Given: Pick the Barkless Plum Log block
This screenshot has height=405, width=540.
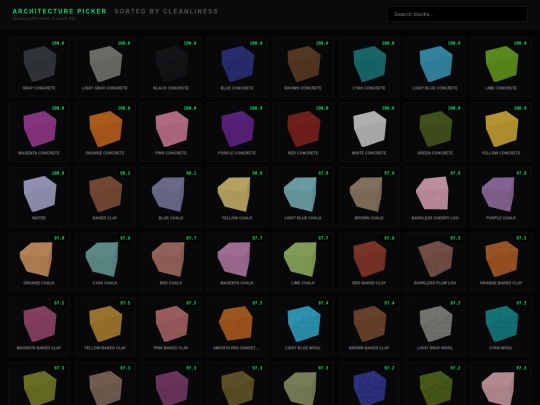Looking at the screenshot, I should [435, 262].
